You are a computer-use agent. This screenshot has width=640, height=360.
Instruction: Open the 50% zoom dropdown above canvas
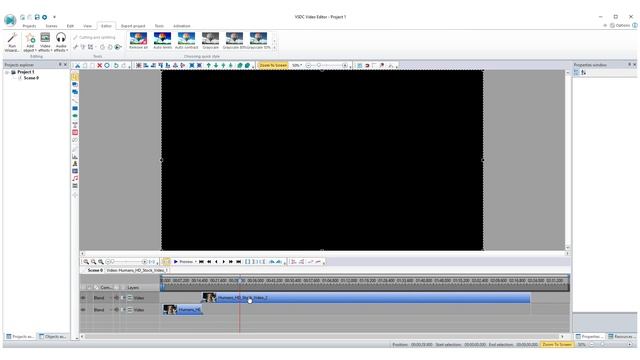click(297, 65)
